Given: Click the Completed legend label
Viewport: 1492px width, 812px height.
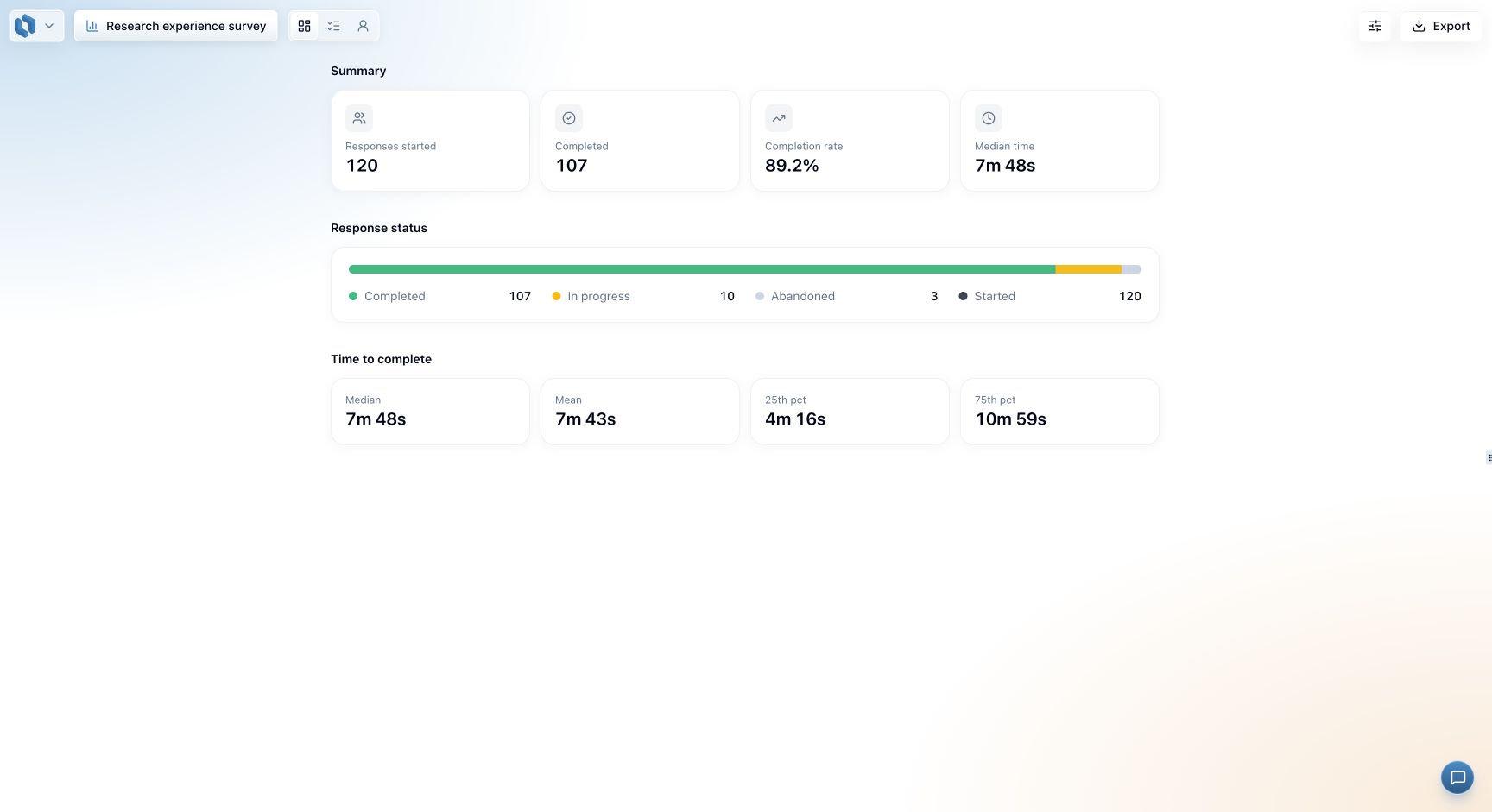Looking at the screenshot, I should [x=395, y=296].
